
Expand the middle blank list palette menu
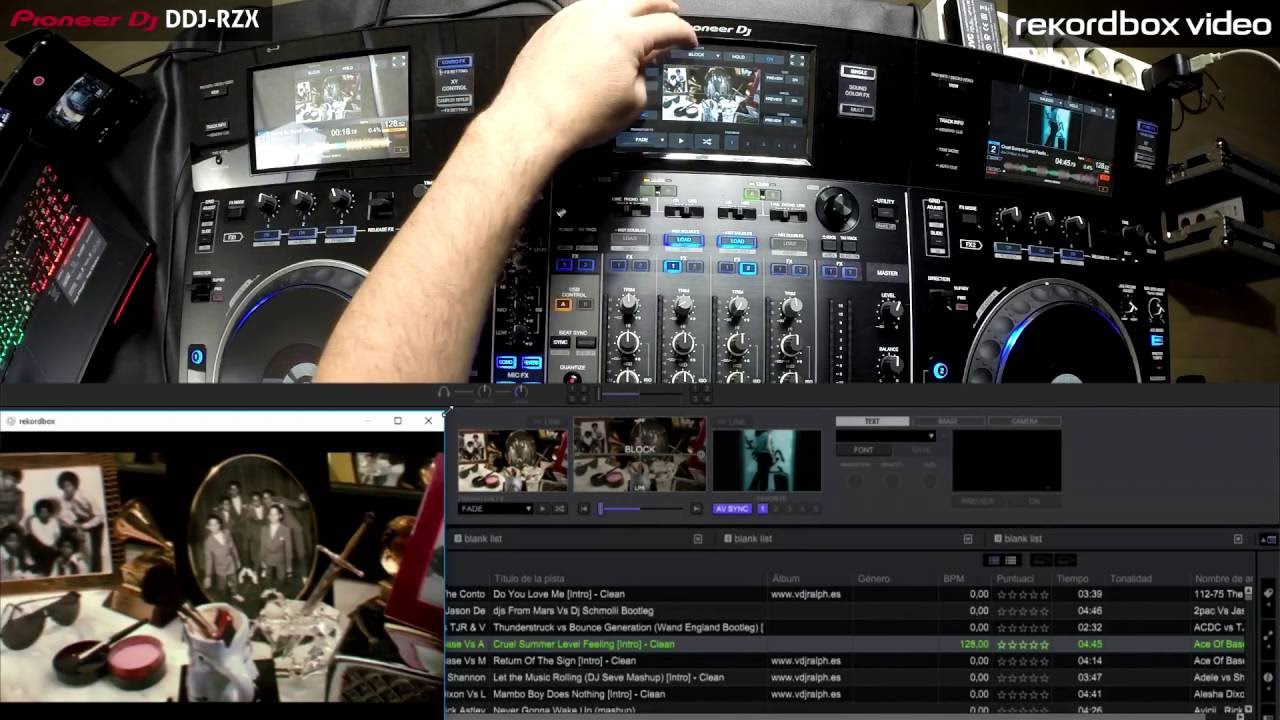click(x=968, y=539)
